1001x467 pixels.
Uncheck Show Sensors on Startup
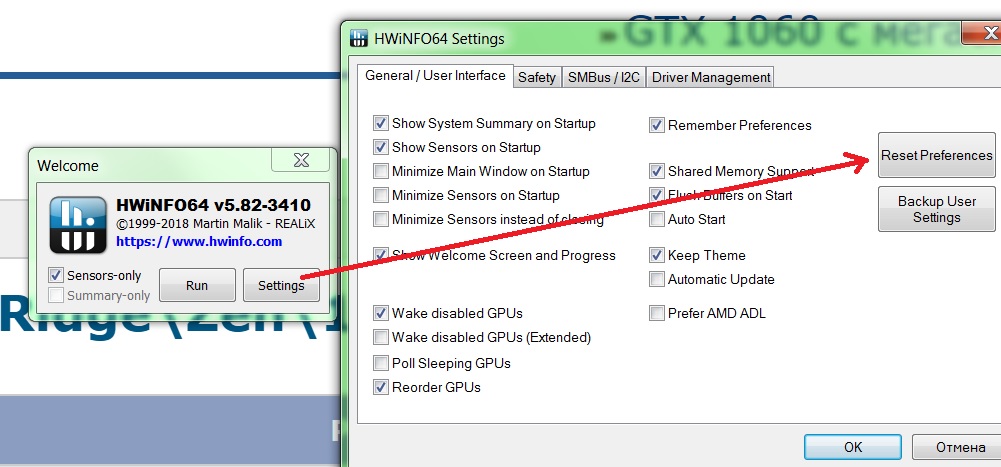[381, 147]
